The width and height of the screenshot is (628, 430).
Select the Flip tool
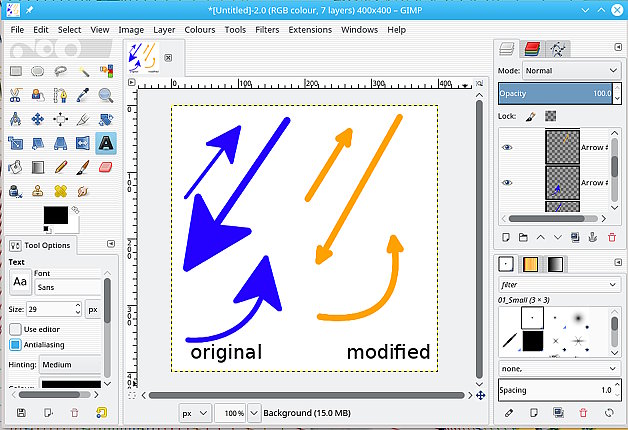[83, 143]
